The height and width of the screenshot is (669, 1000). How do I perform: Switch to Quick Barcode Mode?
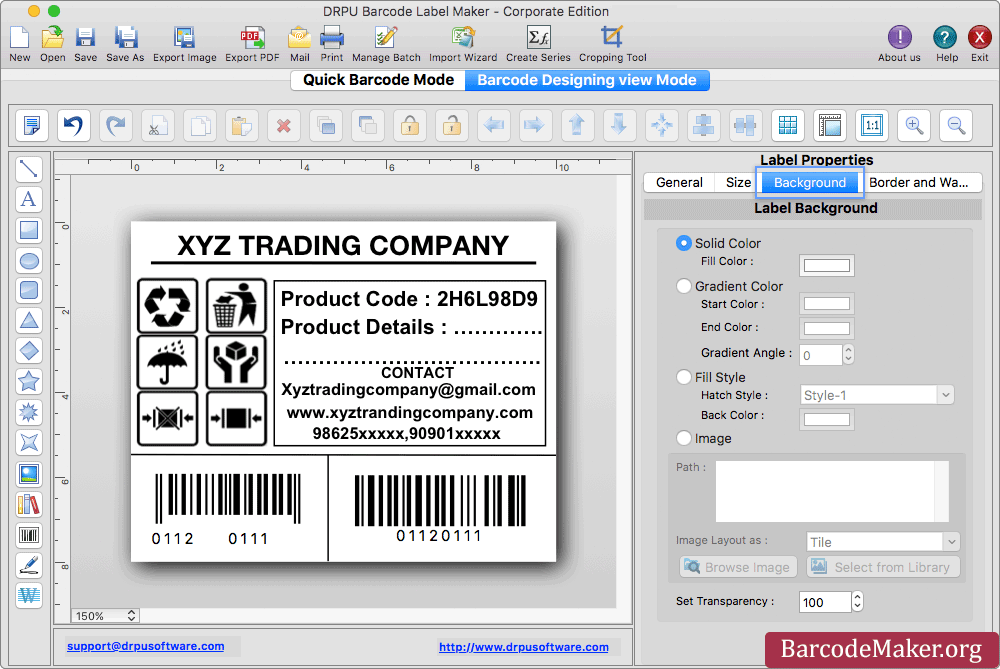[378, 80]
